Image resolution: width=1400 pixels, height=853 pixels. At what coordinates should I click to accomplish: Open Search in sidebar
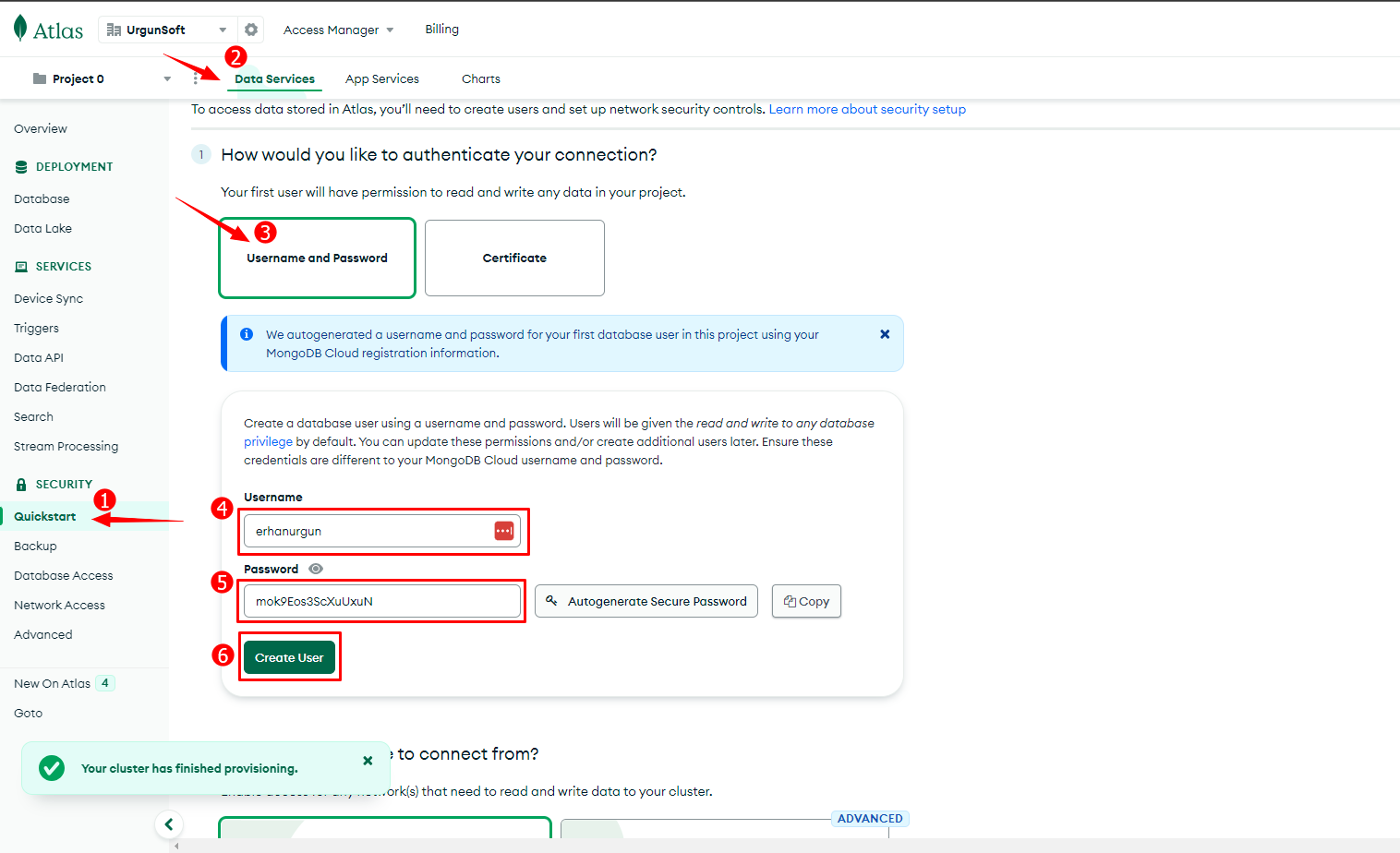click(33, 416)
